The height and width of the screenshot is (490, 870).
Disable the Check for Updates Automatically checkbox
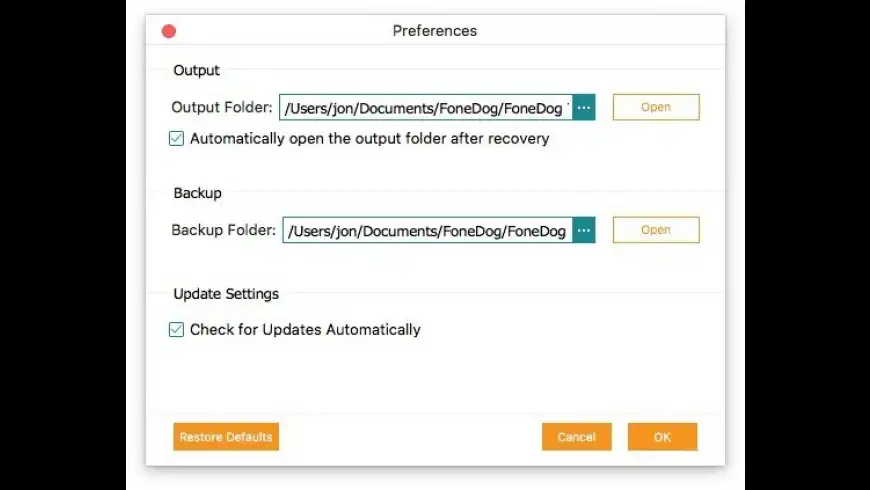pyautogui.click(x=177, y=330)
